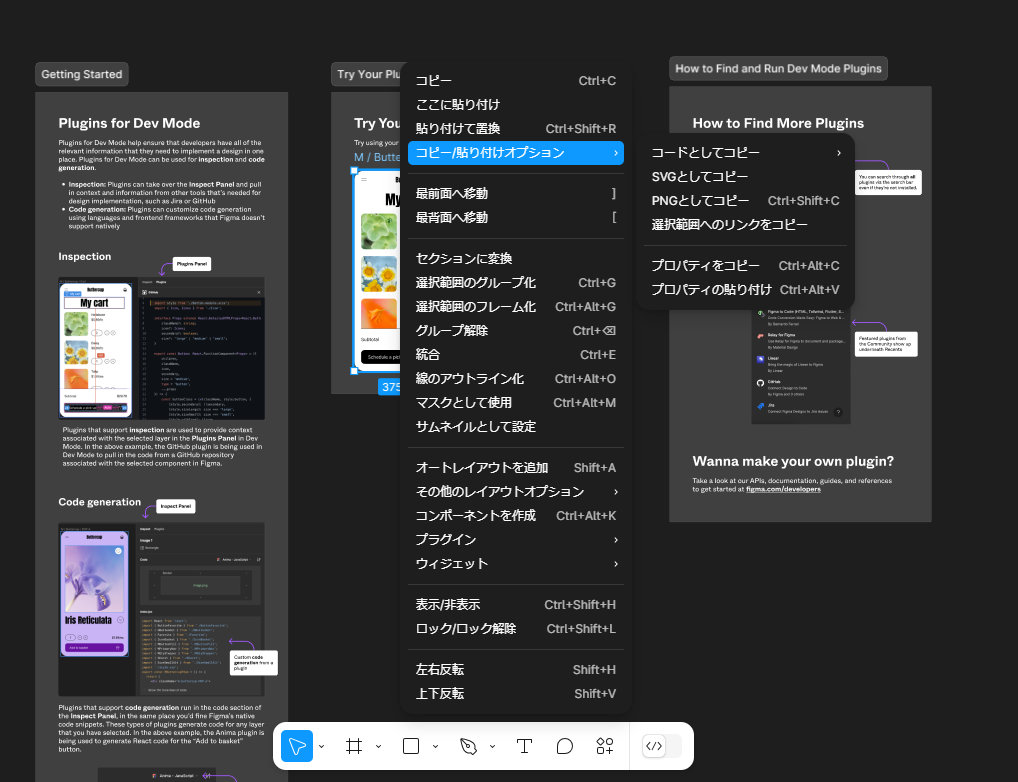Choose 上下反転 menu item

(515, 694)
